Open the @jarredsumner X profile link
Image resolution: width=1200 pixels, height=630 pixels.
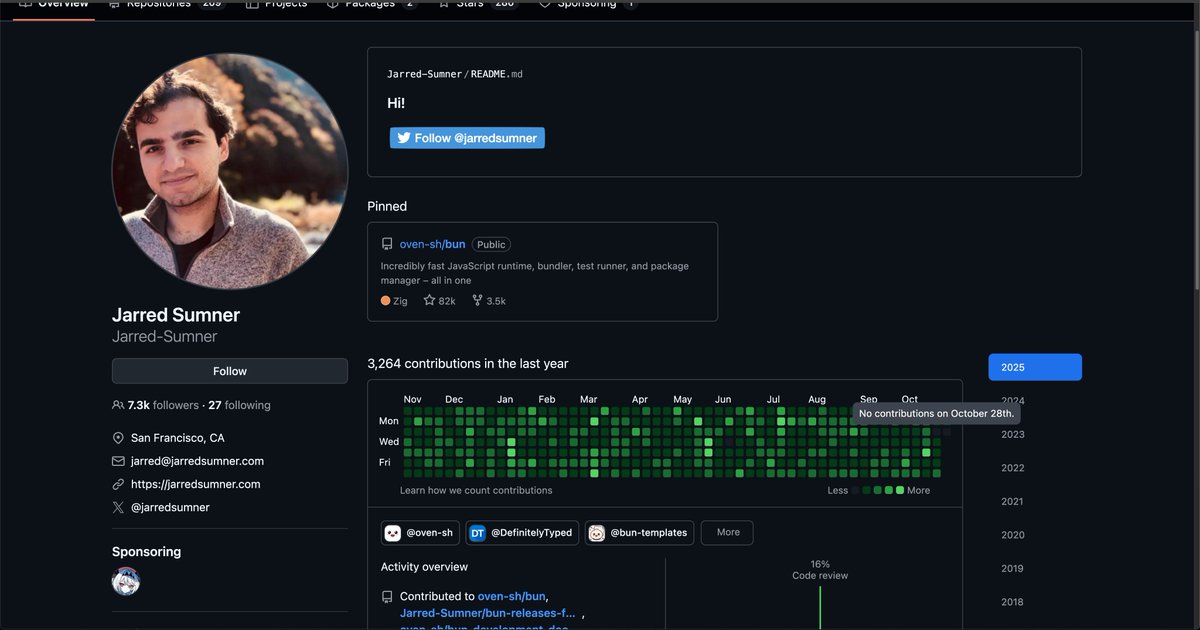170,507
